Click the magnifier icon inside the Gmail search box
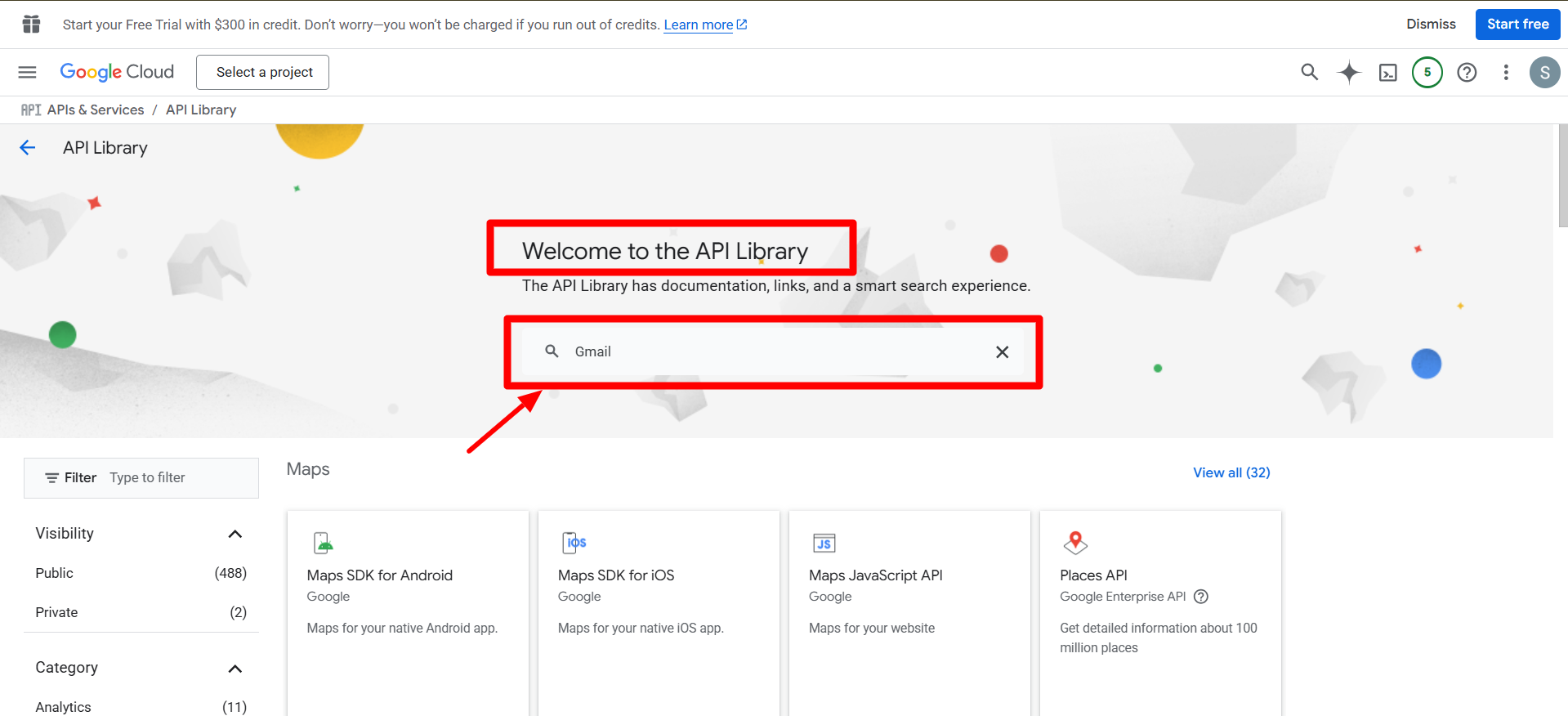Image resolution: width=1568 pixels, height=716 pixels. click(552, 351)
